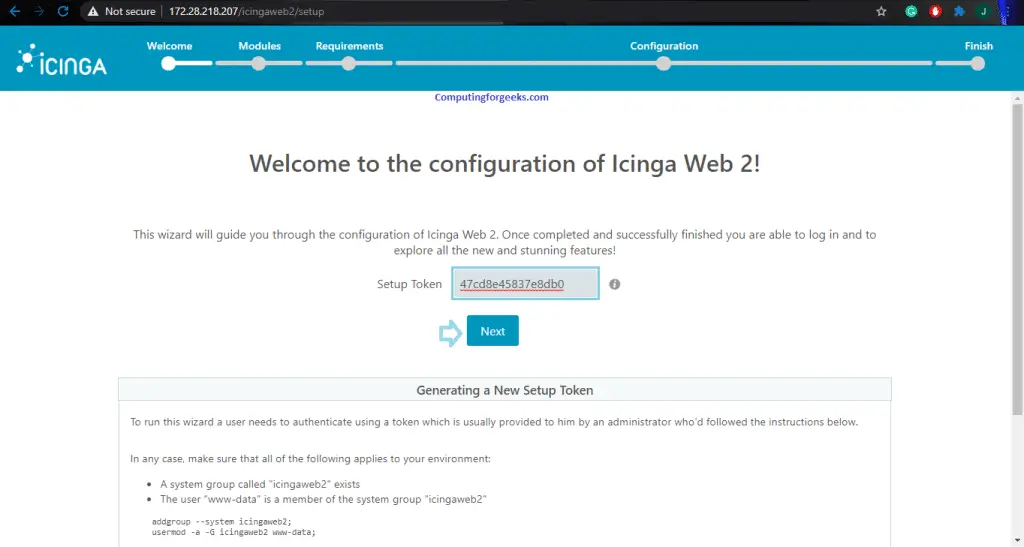The image size is (1024, 547).
Task: Select the Welcome wizard step
Action: 169,46
